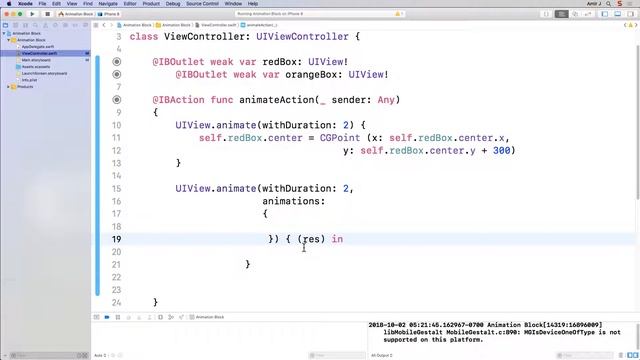Image resolution: width=640 pixels, height=360 pixels.
Task: Click the console filter field
Action: 585,356
